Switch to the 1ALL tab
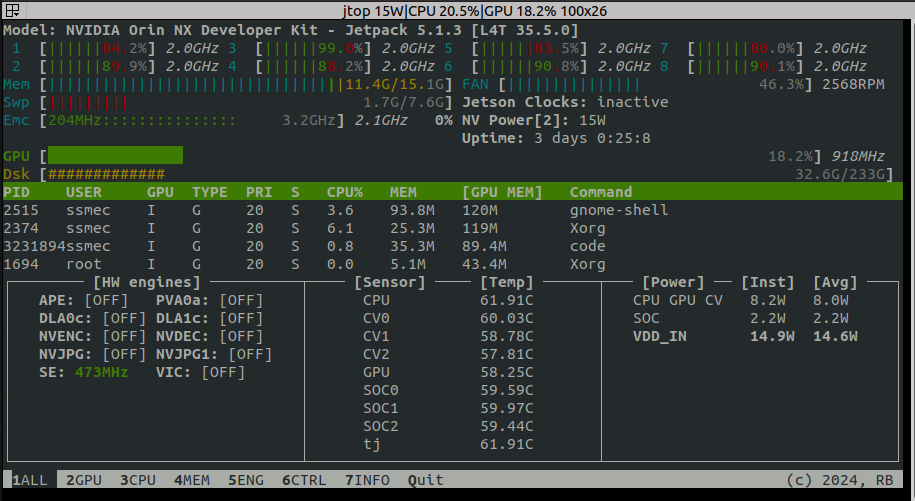This screenshot has height=501, width=915. pyautogui.click(x=30, y=480)
